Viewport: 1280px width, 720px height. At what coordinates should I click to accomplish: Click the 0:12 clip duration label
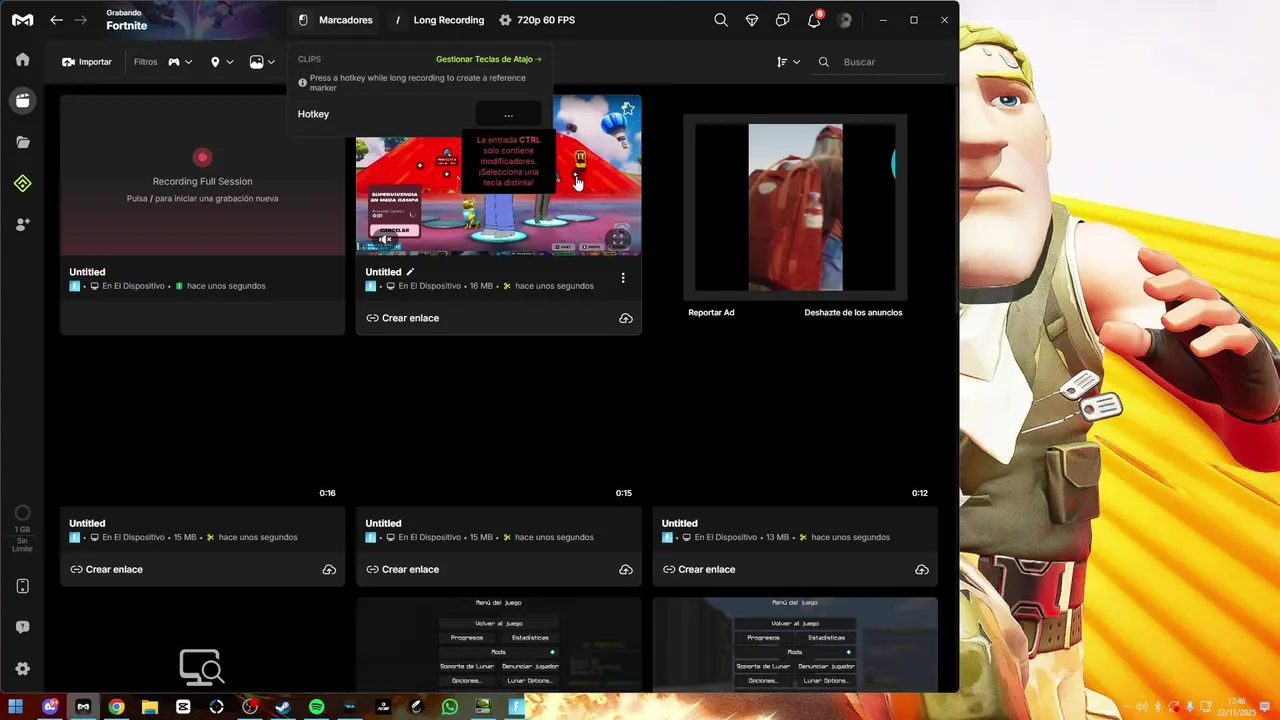(920, 493)
